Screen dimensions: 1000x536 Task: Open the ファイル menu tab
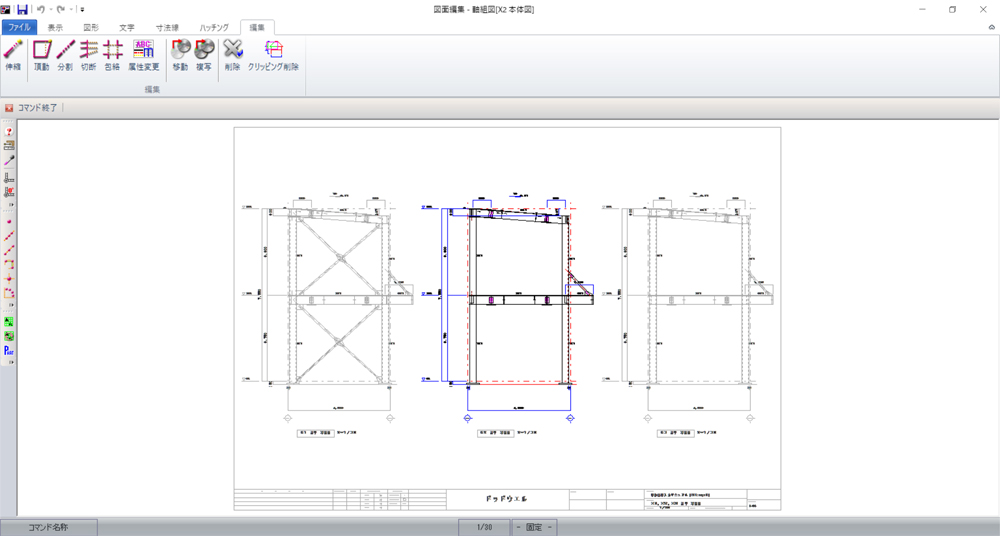[x=19, y=27]
